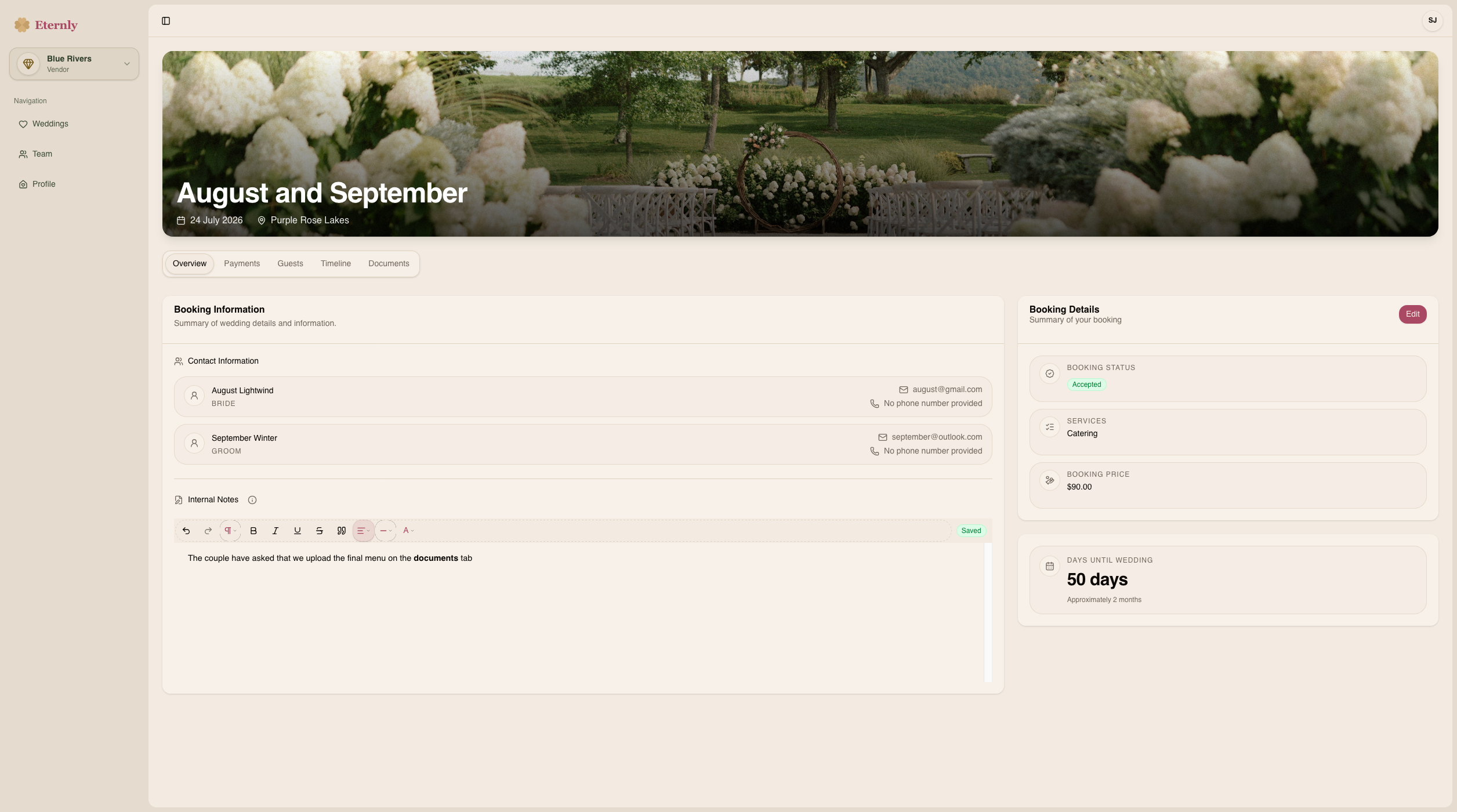Screen dimensions: 1457x812
Task: Click the booking status check icon
Action: [1050, 374]
